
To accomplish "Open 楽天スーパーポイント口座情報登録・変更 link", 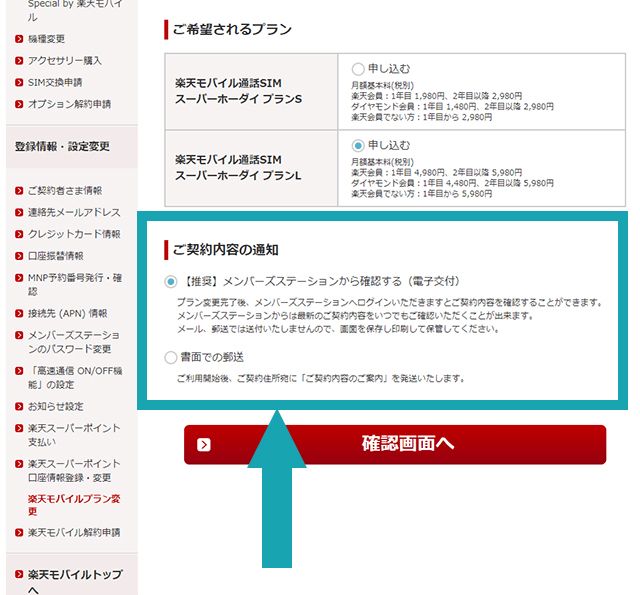I will [74, 471].
